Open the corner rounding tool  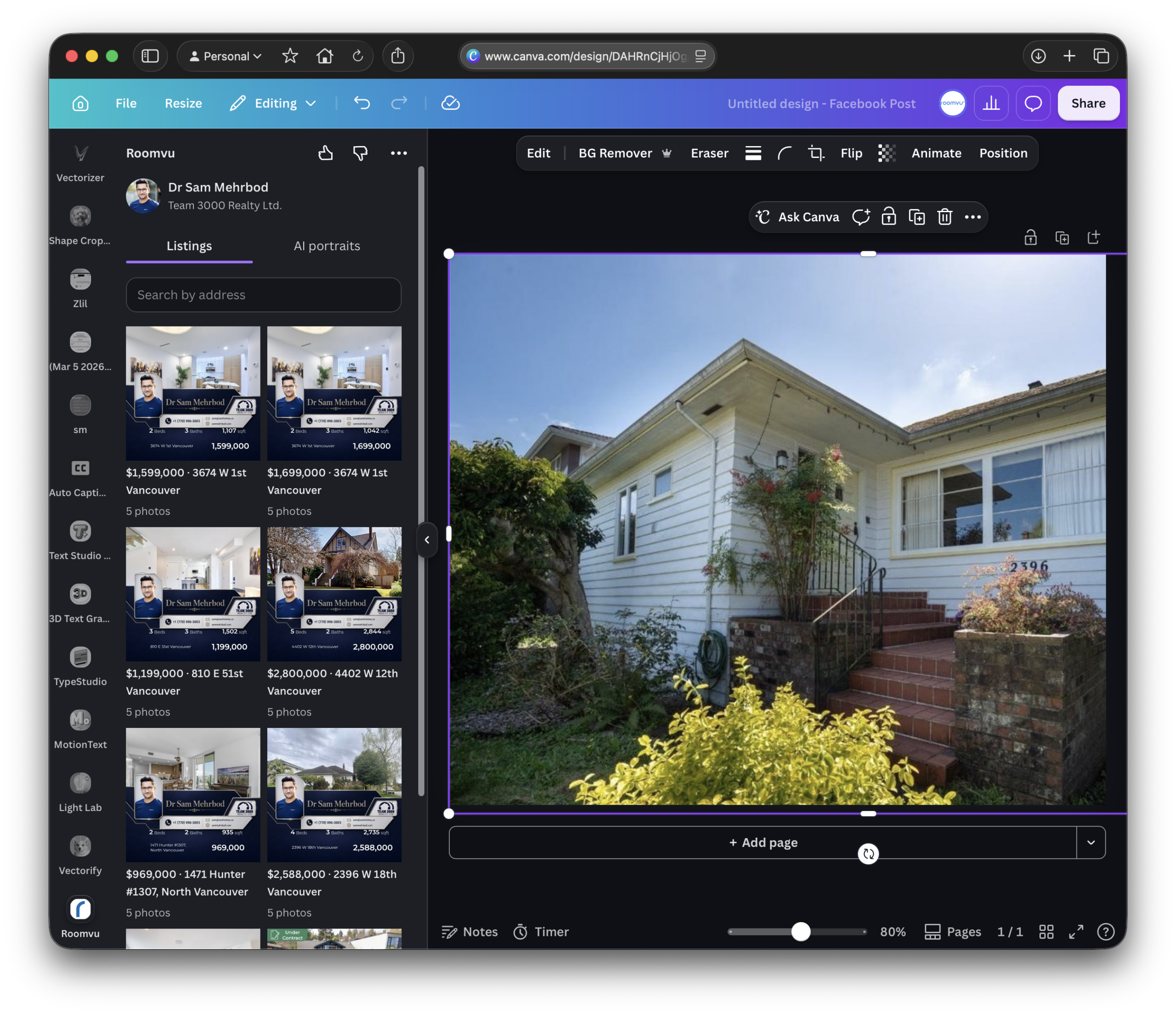tap(784, 153)
